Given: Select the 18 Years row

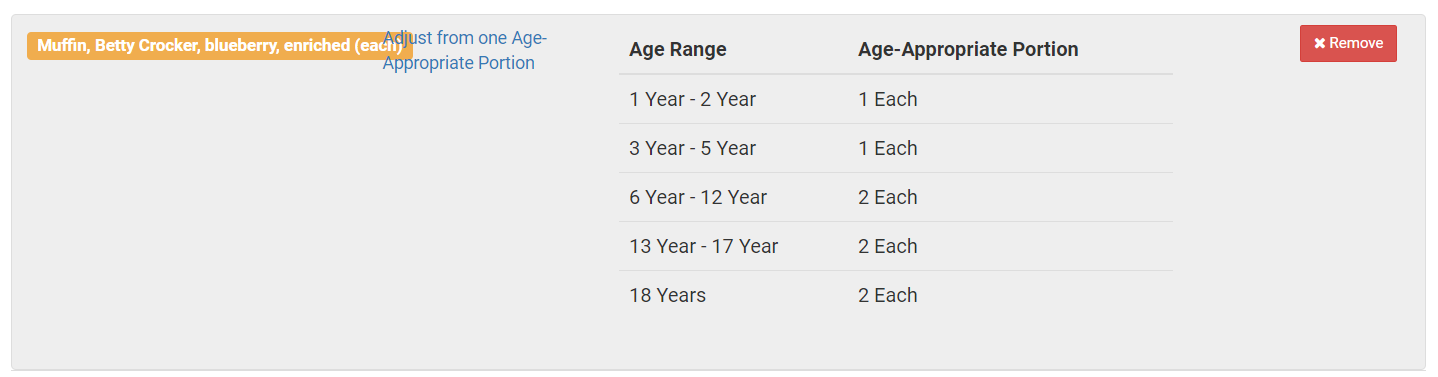Looking at the screenshot, I should [896, 295].
